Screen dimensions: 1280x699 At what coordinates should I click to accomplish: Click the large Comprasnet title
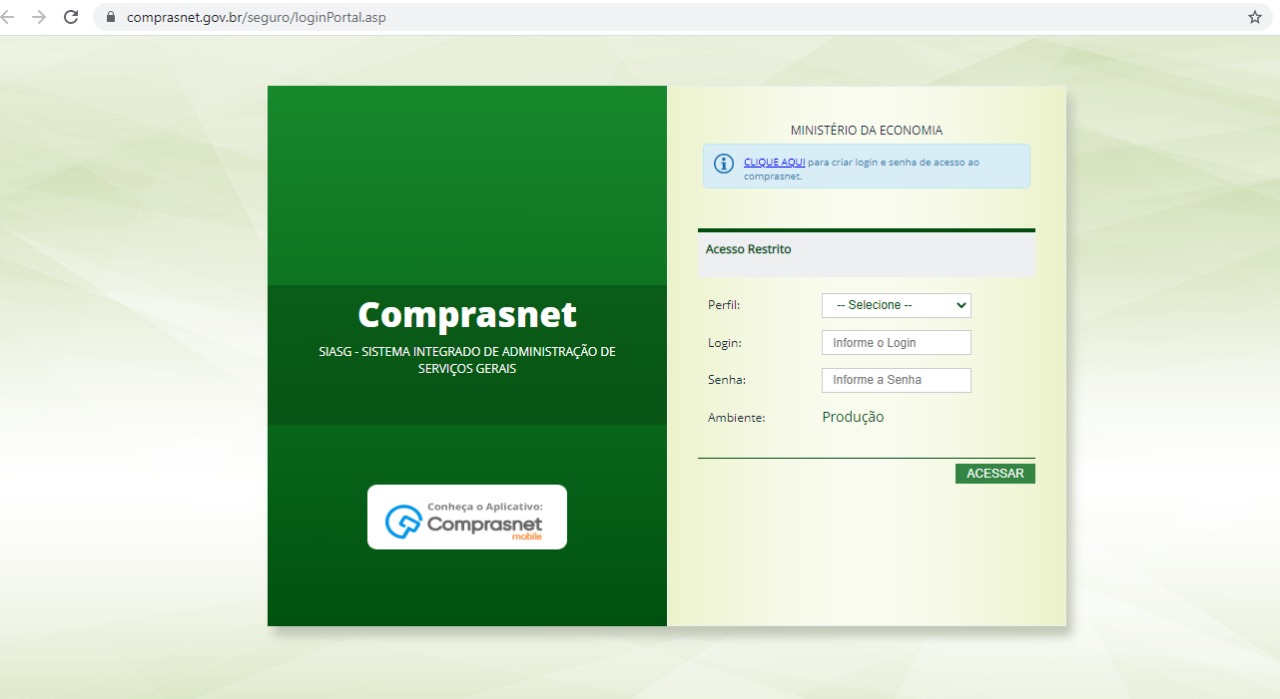(x=467, y=314)
